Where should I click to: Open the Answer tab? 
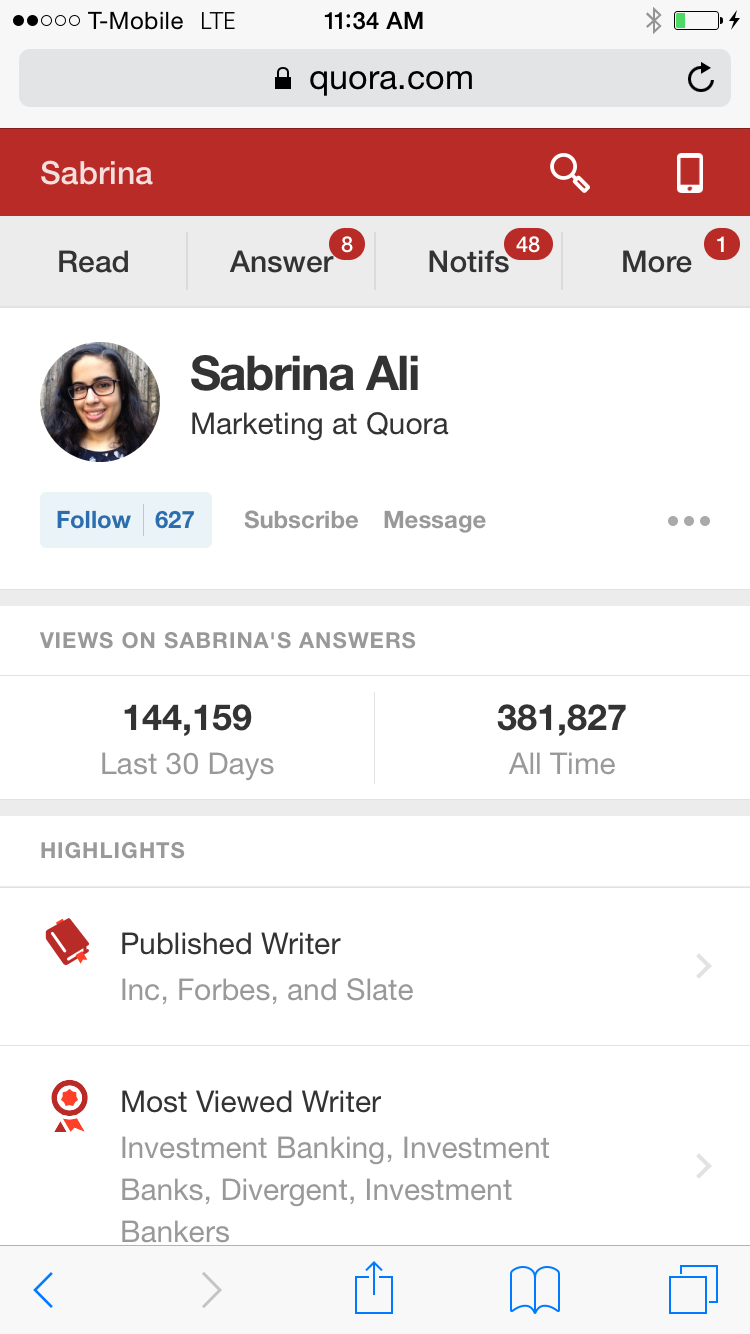281,262
